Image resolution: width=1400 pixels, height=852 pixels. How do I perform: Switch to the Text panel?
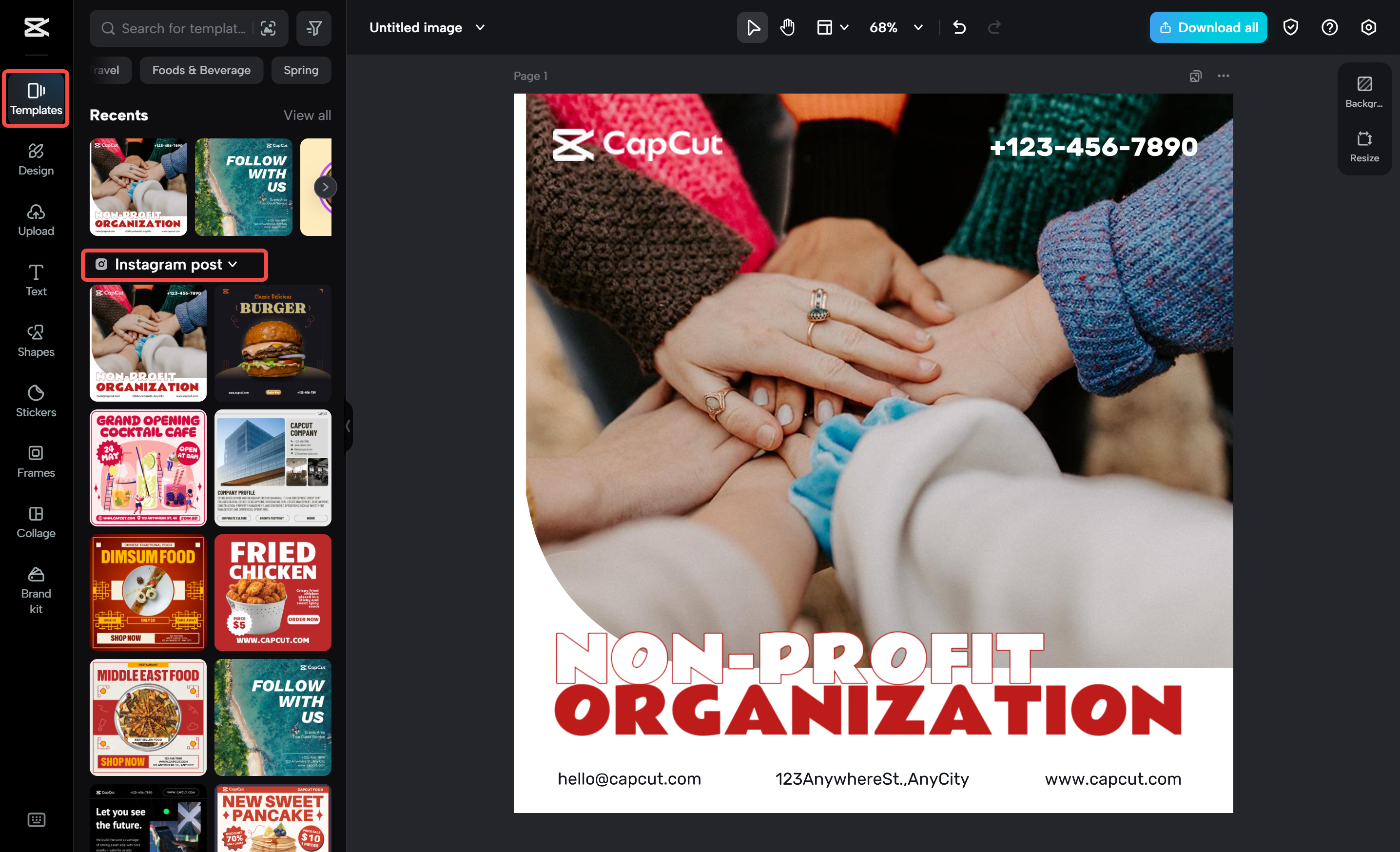[36, 280]
